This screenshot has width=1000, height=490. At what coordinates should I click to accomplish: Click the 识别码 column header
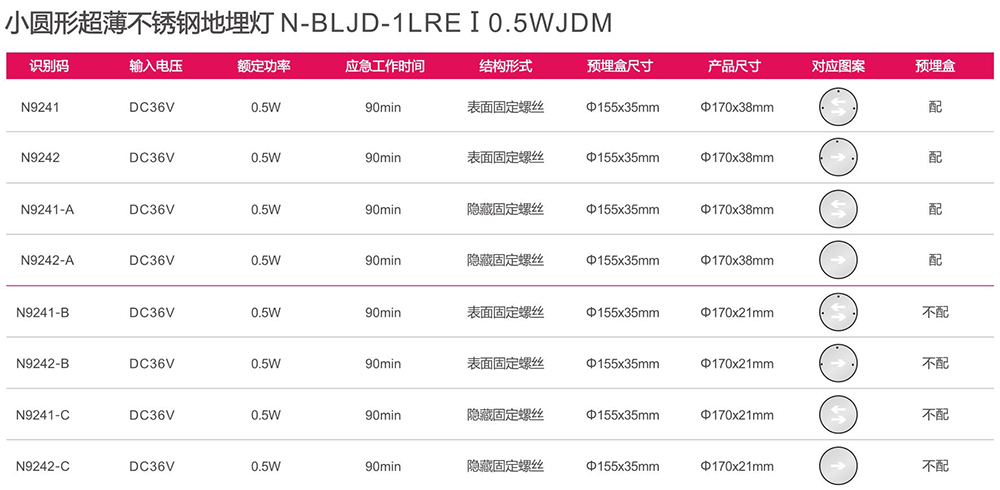click(48, 66)
